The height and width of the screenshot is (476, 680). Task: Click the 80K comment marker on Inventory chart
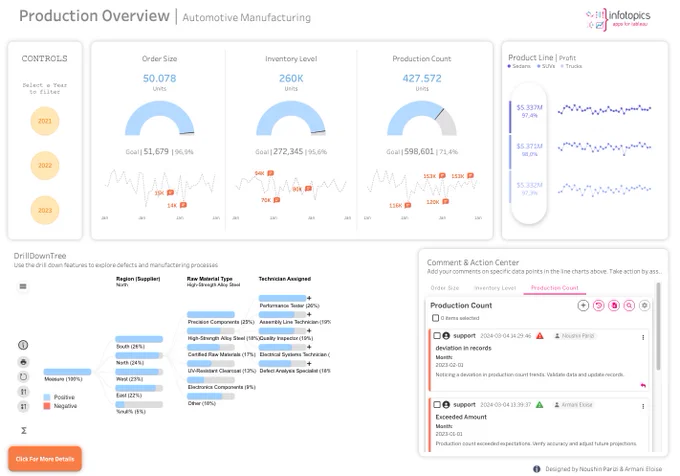click(x=308, y=189)
